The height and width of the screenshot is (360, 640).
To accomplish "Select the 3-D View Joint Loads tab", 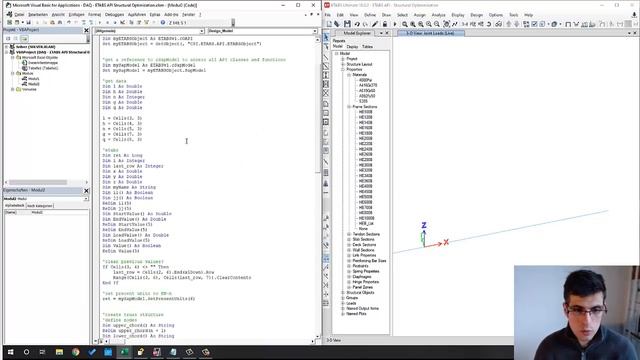I will click(430, 33).
